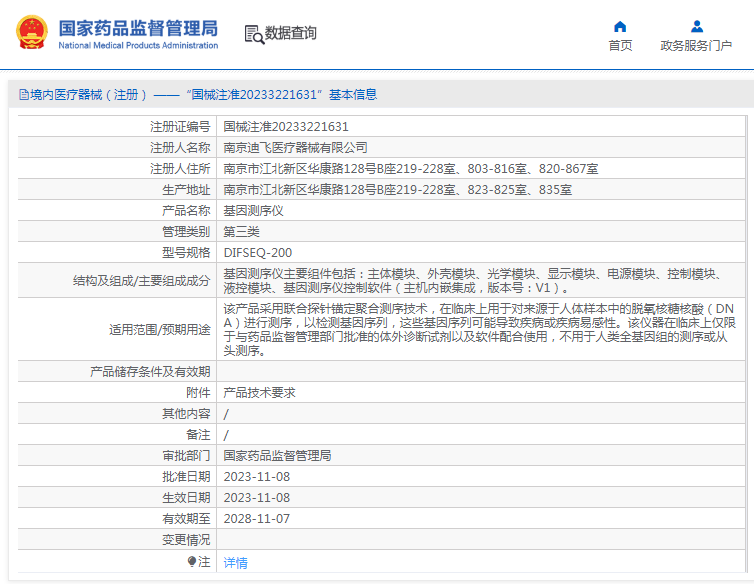Open the 政务服务门户 portal link
Screen dimensions: 754x584
pos(696,46)
